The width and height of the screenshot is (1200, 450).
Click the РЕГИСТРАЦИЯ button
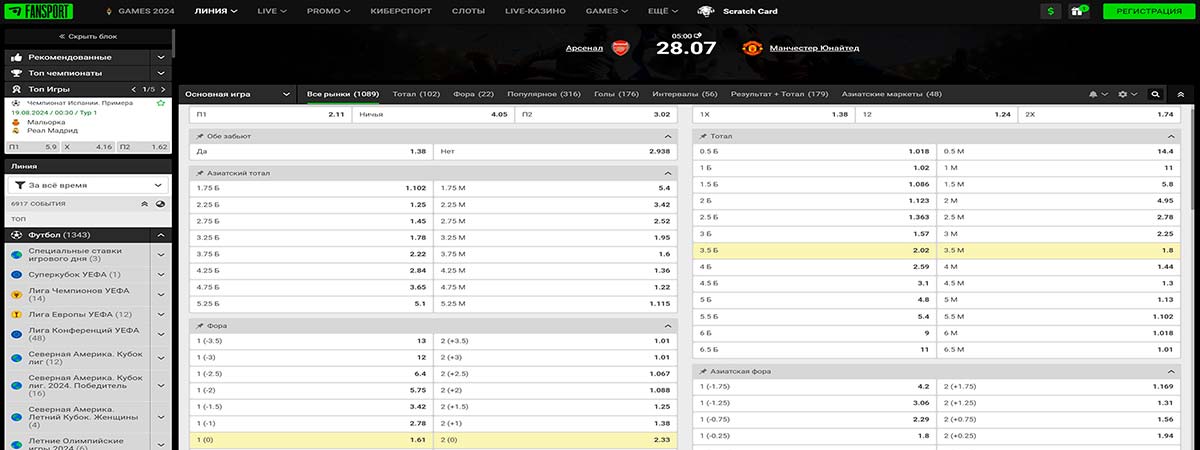tap(1149, 11)
